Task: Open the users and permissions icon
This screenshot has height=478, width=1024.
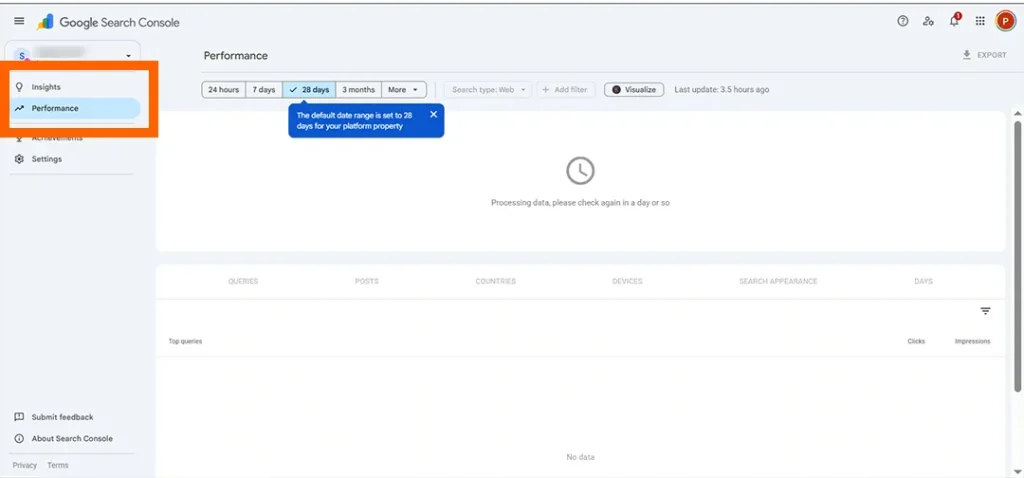Action: point(928,22)
